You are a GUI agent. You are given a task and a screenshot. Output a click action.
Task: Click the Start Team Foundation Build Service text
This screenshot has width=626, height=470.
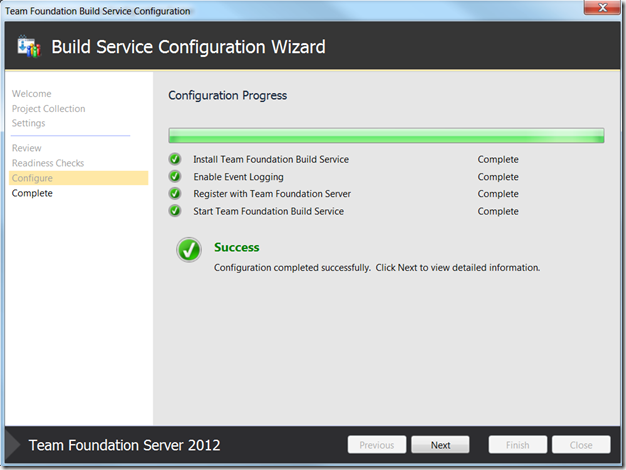(268, 211)
